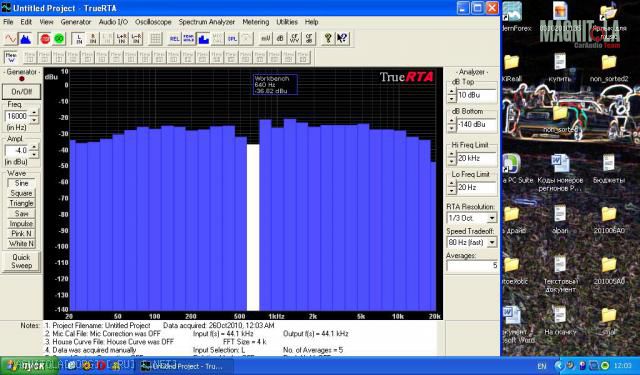
Task: Click the system tray clock
Action: tap(623, 366)
